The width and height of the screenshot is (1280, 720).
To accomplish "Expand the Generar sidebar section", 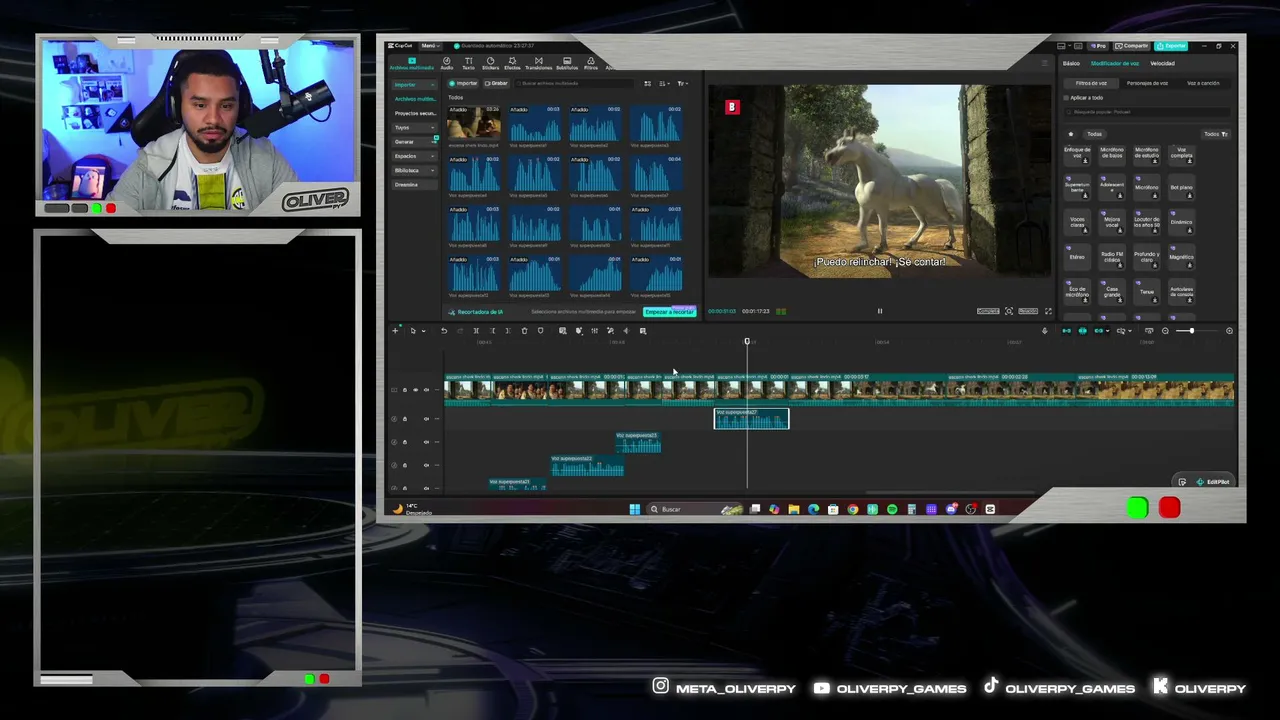I will click(434, 142).
